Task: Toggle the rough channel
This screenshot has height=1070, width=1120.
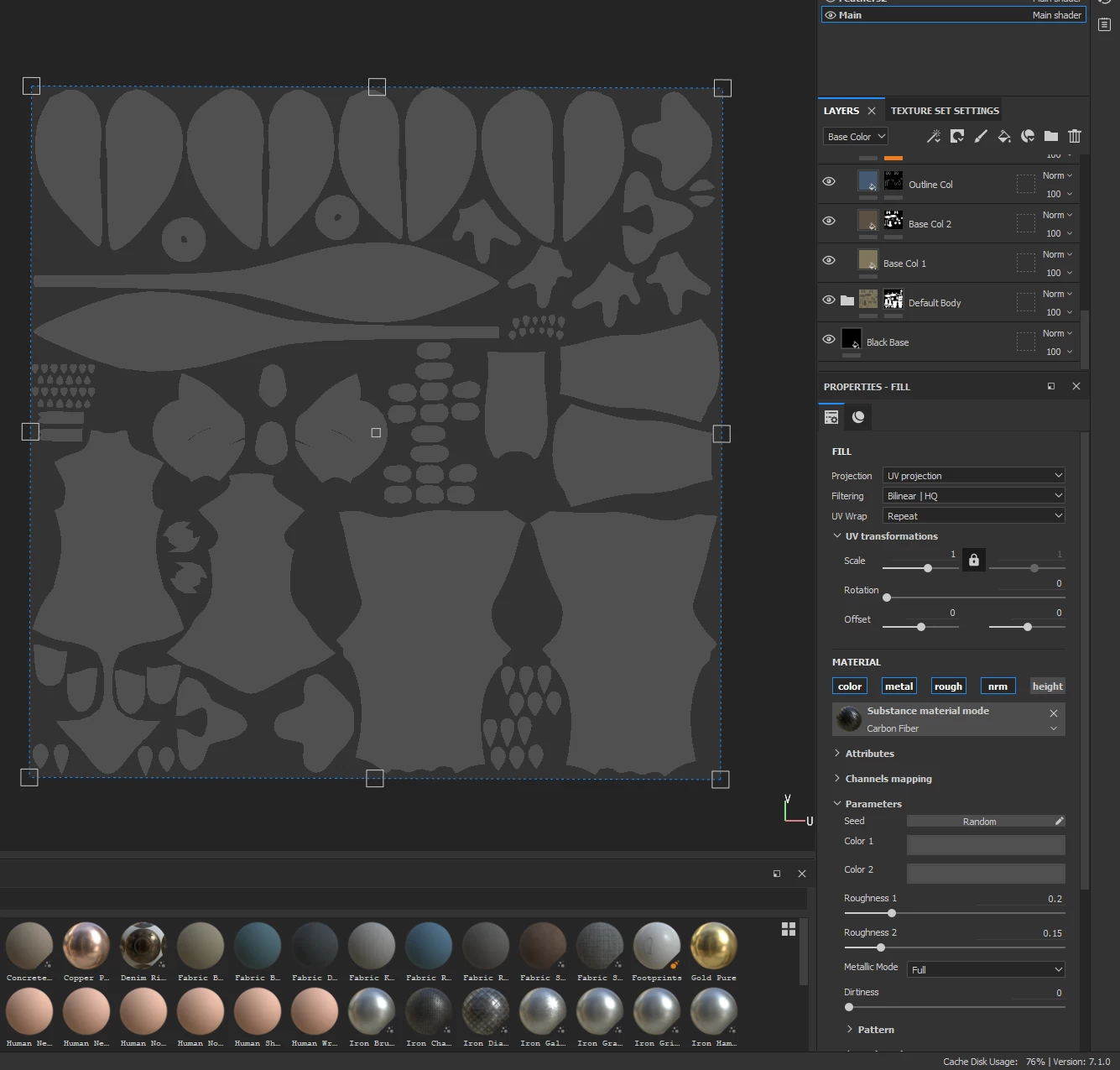Action: tap(949, 686)
